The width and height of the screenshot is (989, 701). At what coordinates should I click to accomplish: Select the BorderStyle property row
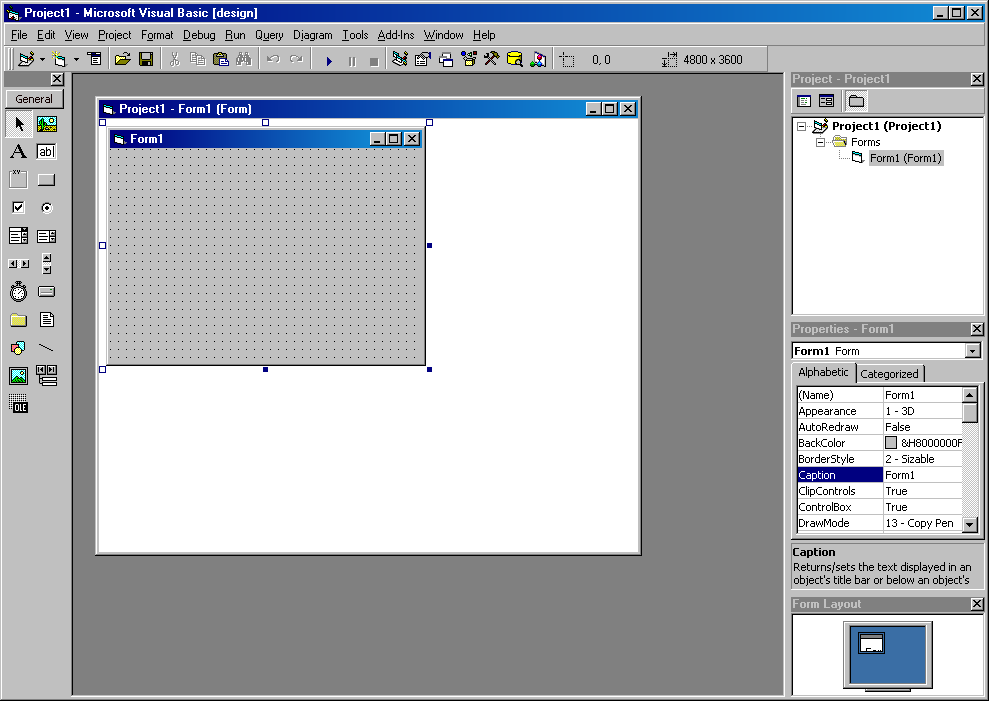[x=879, y=459]
